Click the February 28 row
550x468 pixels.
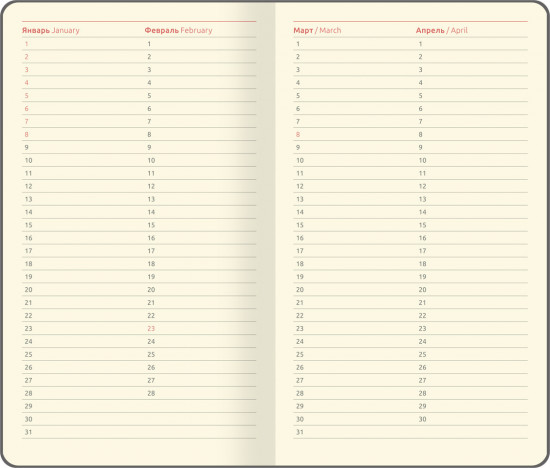[x=200, y=393]
